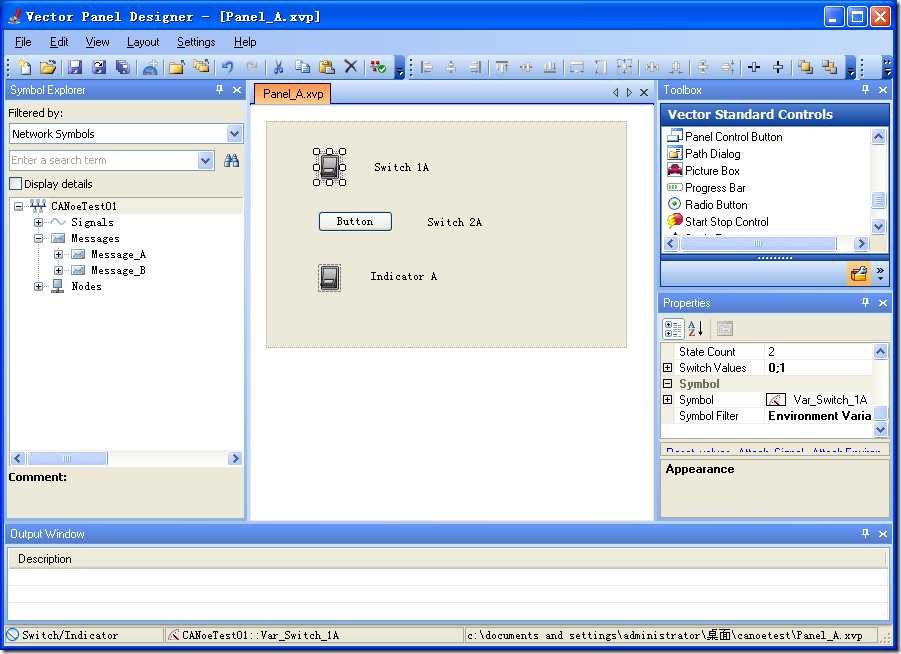Screen dimensions: 901x654
Task: Make selected controls the same width
Action: tap(576, 67)
